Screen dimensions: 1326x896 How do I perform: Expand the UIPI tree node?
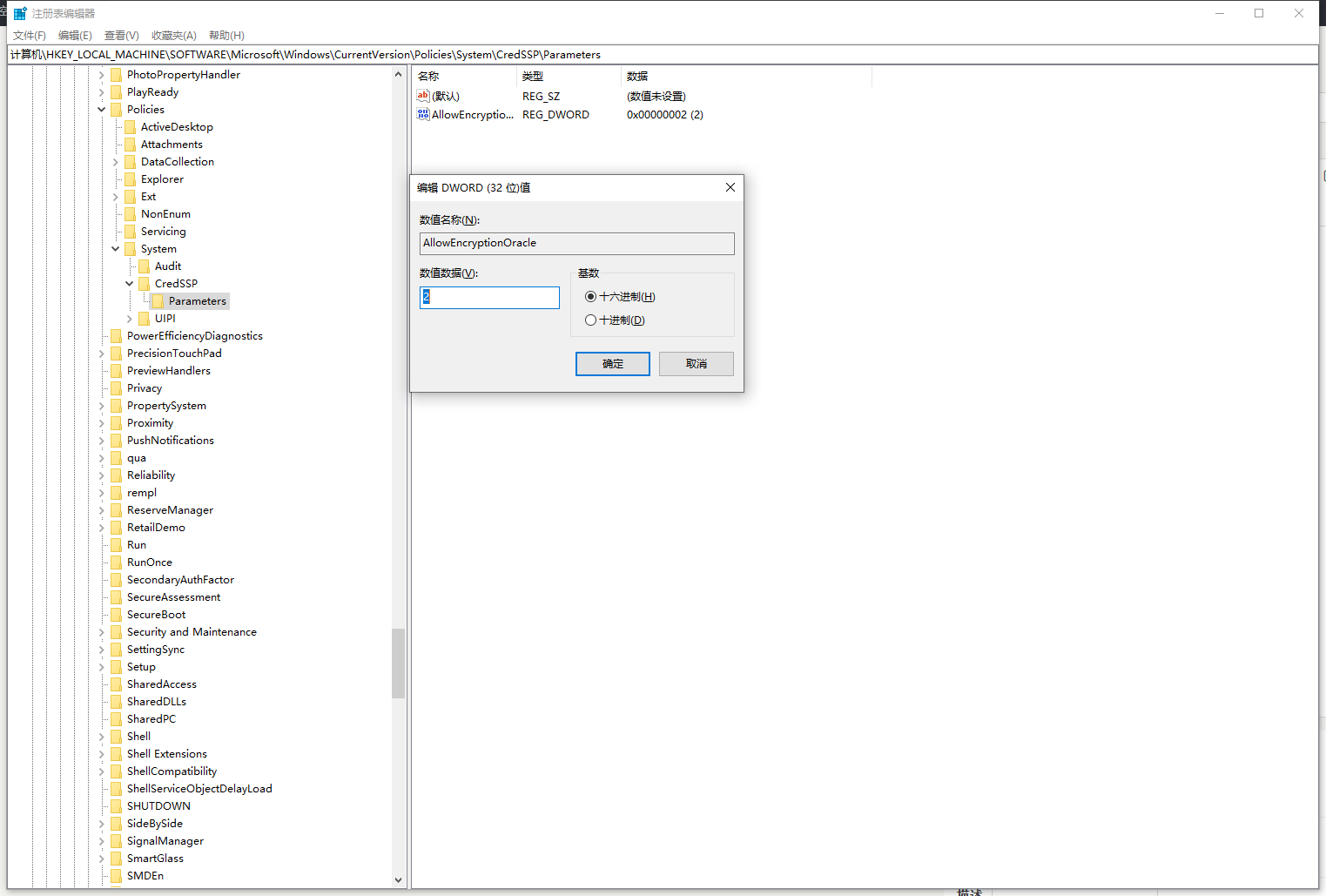(130, 319)
